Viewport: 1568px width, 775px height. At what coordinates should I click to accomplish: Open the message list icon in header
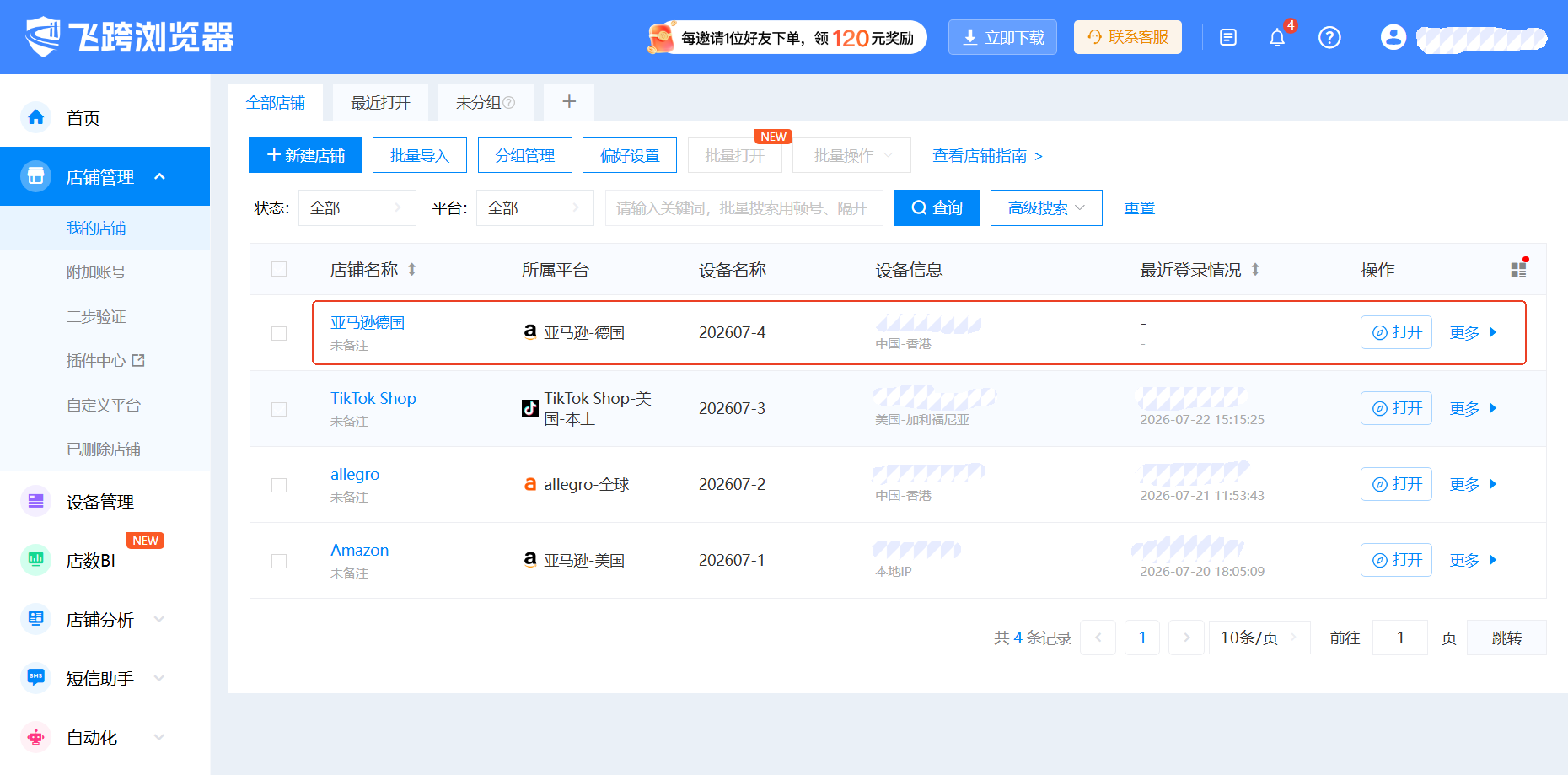[x=1228, y=37]
